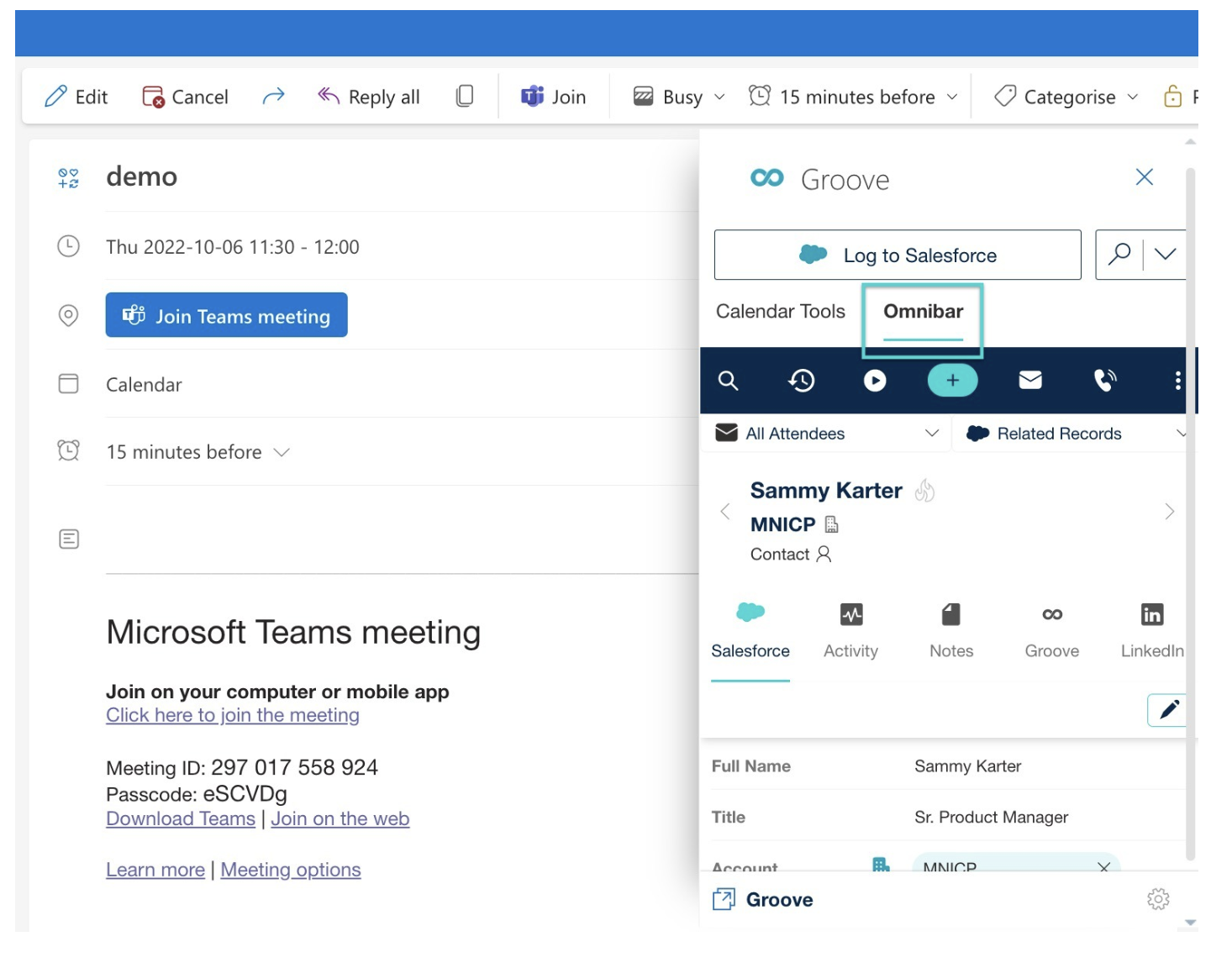Screen dimensions: 1232x968
Task: Click the Omnibar play flow icon
Action: coord(875,381)
